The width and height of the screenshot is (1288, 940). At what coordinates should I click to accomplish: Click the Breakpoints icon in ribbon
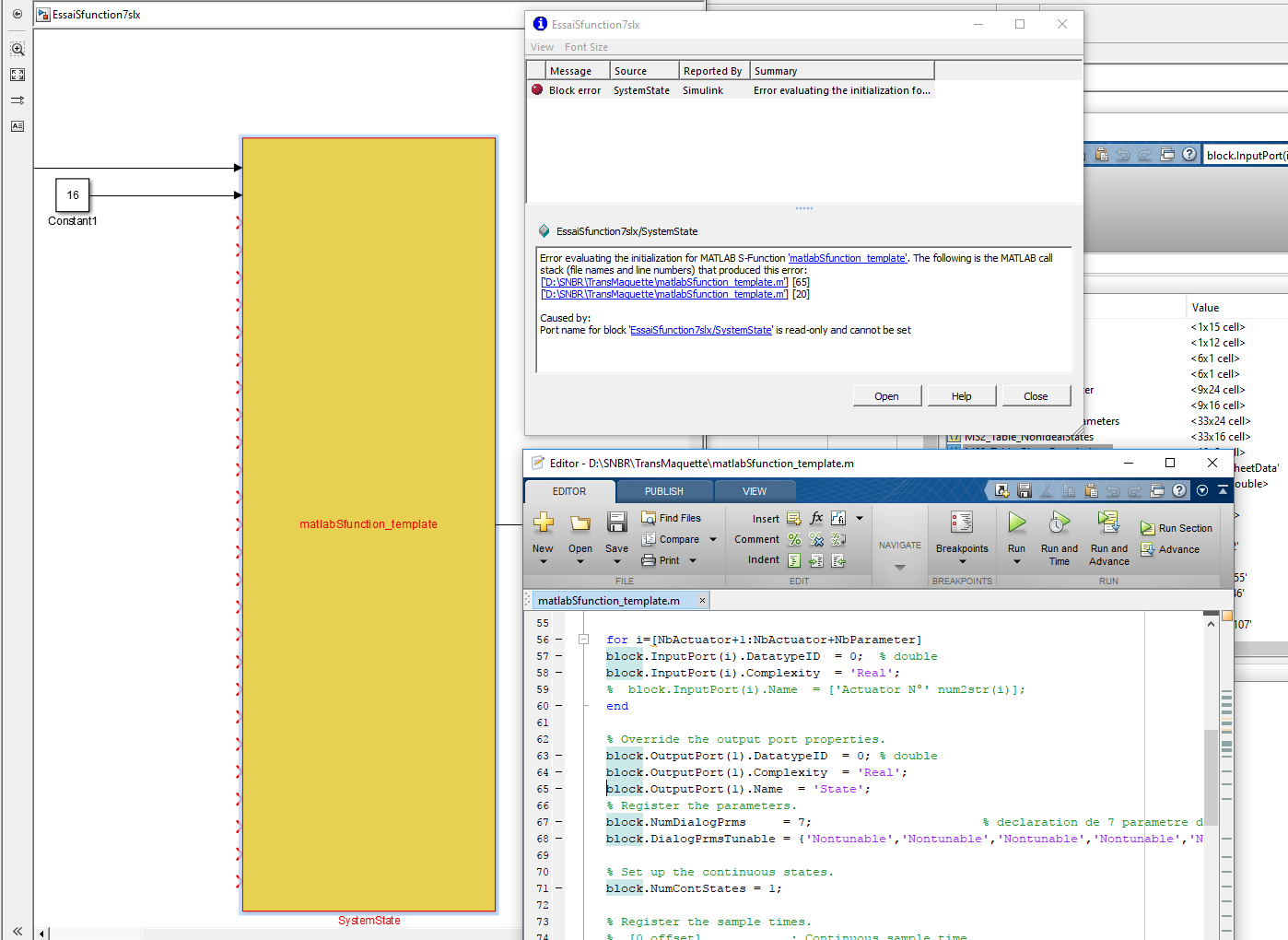(x=962, y=523)
